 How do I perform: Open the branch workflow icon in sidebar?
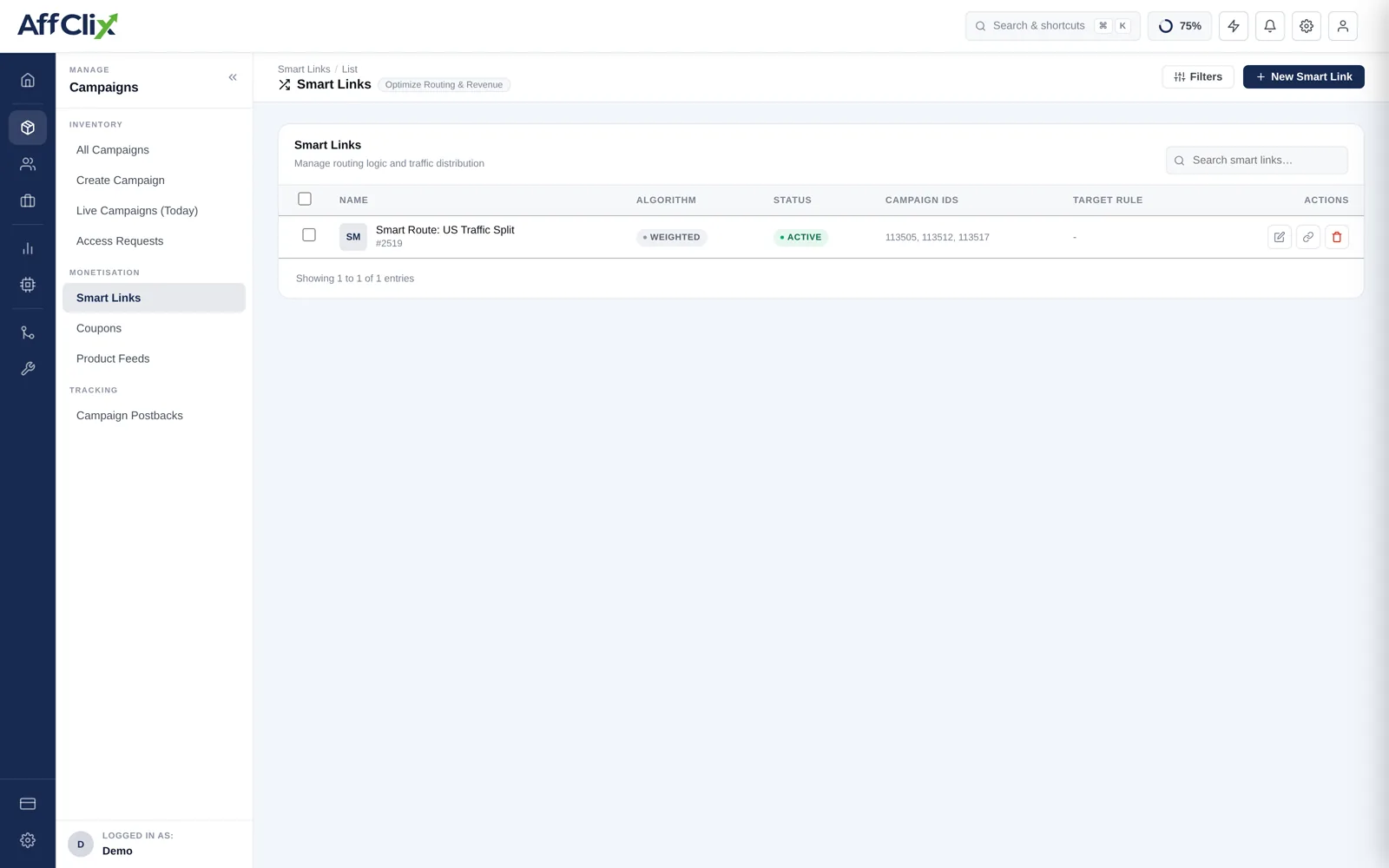click(28, 332)
